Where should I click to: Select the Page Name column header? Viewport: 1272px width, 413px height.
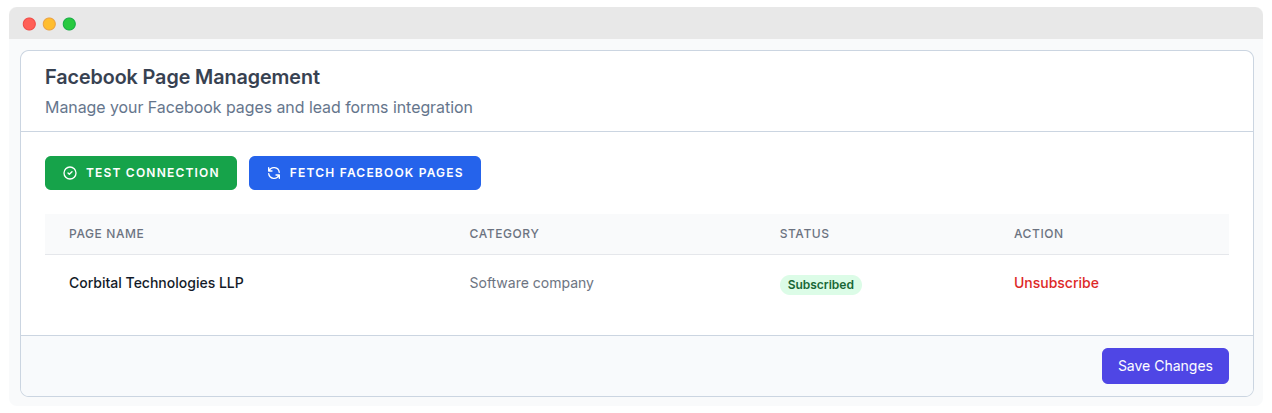click(106, 234)
